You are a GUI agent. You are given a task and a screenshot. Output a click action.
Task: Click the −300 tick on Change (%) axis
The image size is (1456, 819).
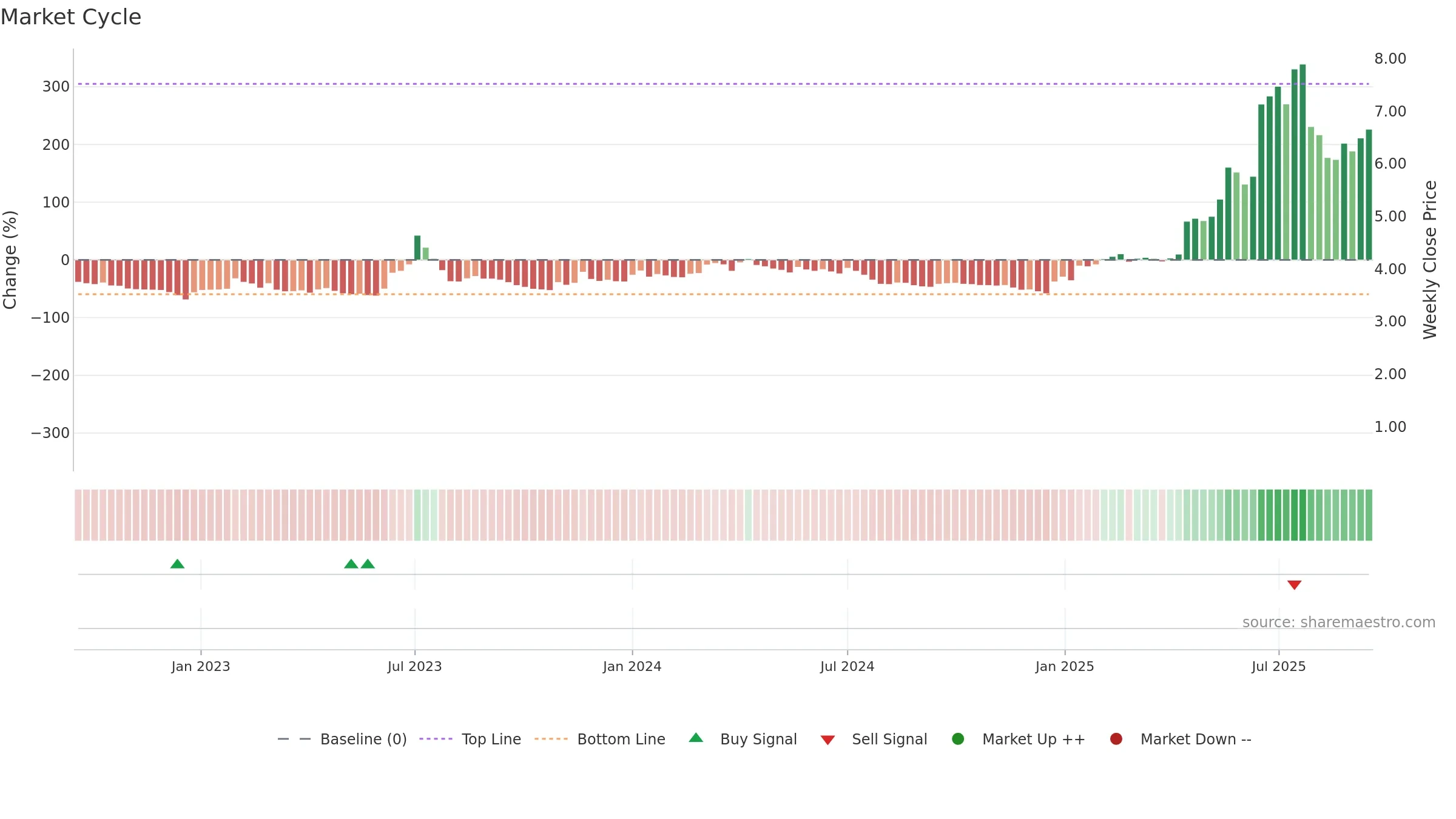point(50,433)
